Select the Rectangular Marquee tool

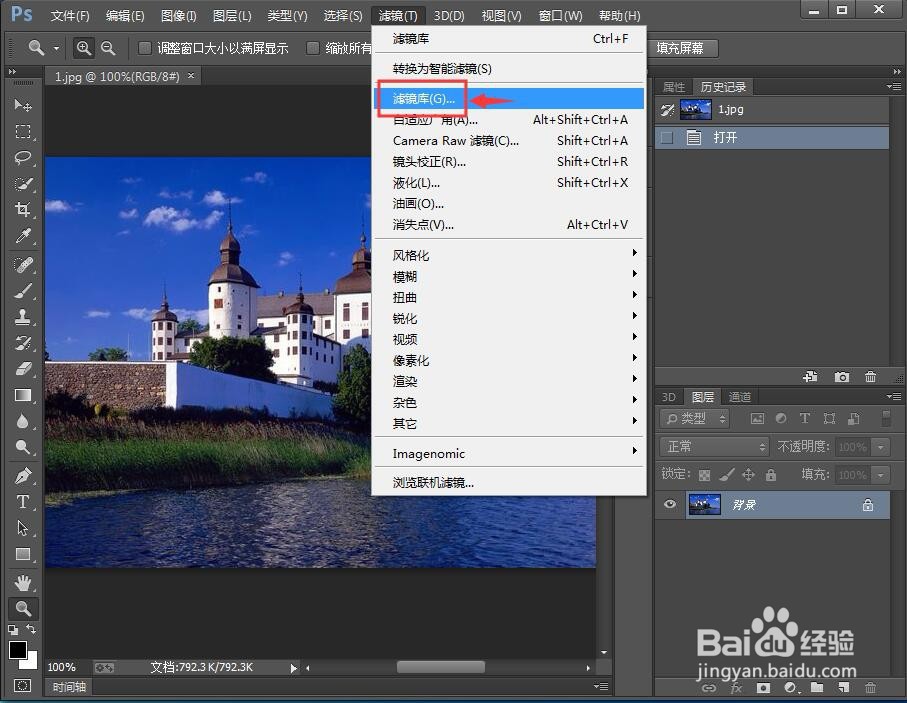(23, 131)
